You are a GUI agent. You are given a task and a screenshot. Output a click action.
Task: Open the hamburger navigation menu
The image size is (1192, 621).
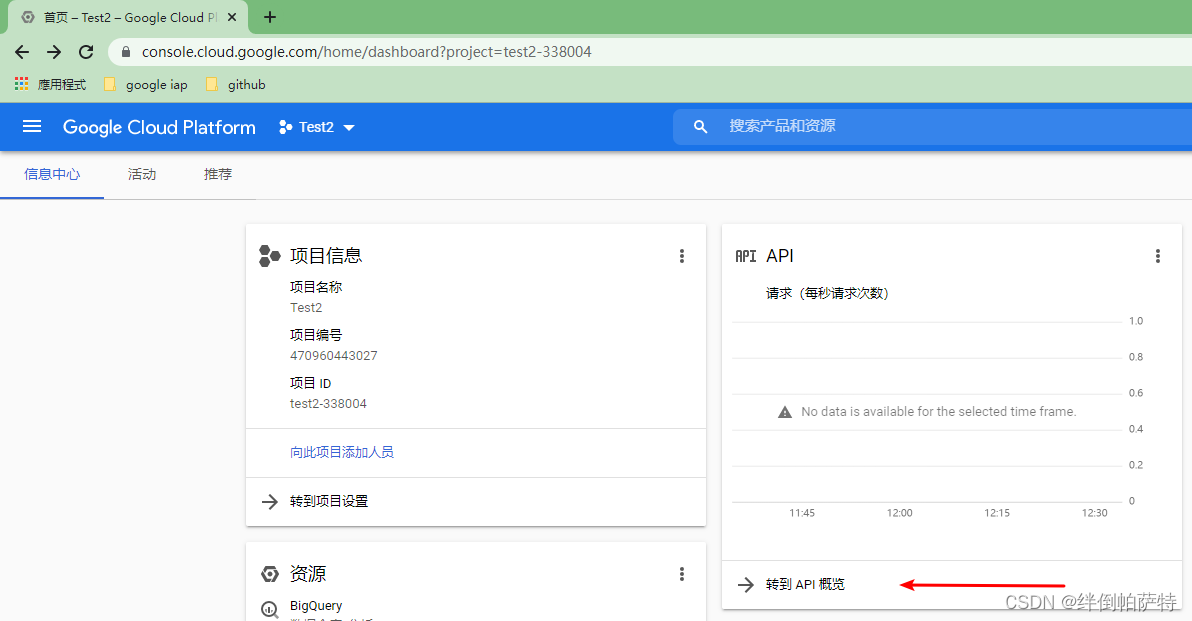32,126
